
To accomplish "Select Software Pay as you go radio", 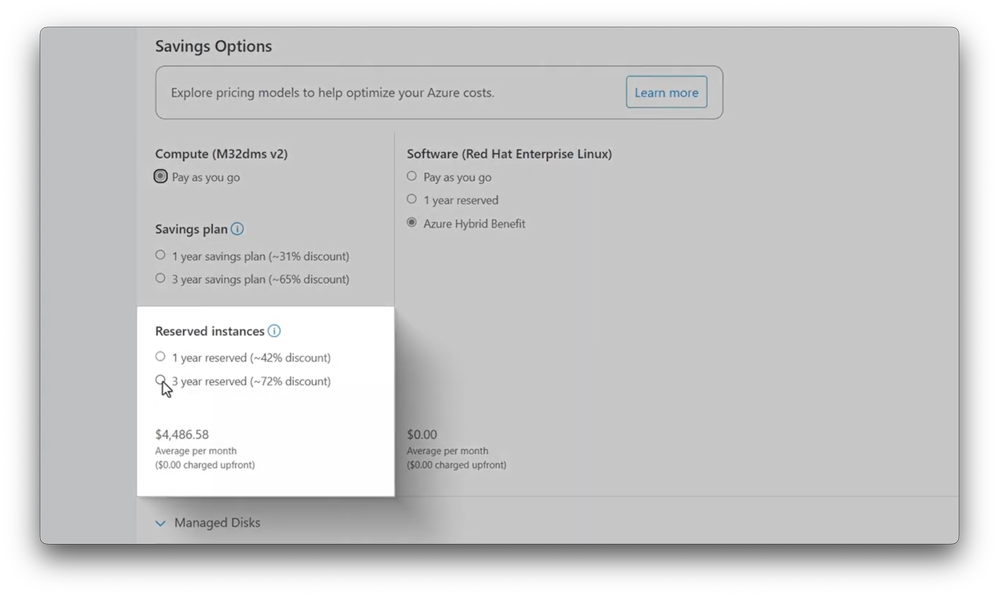I will point(412,176).
